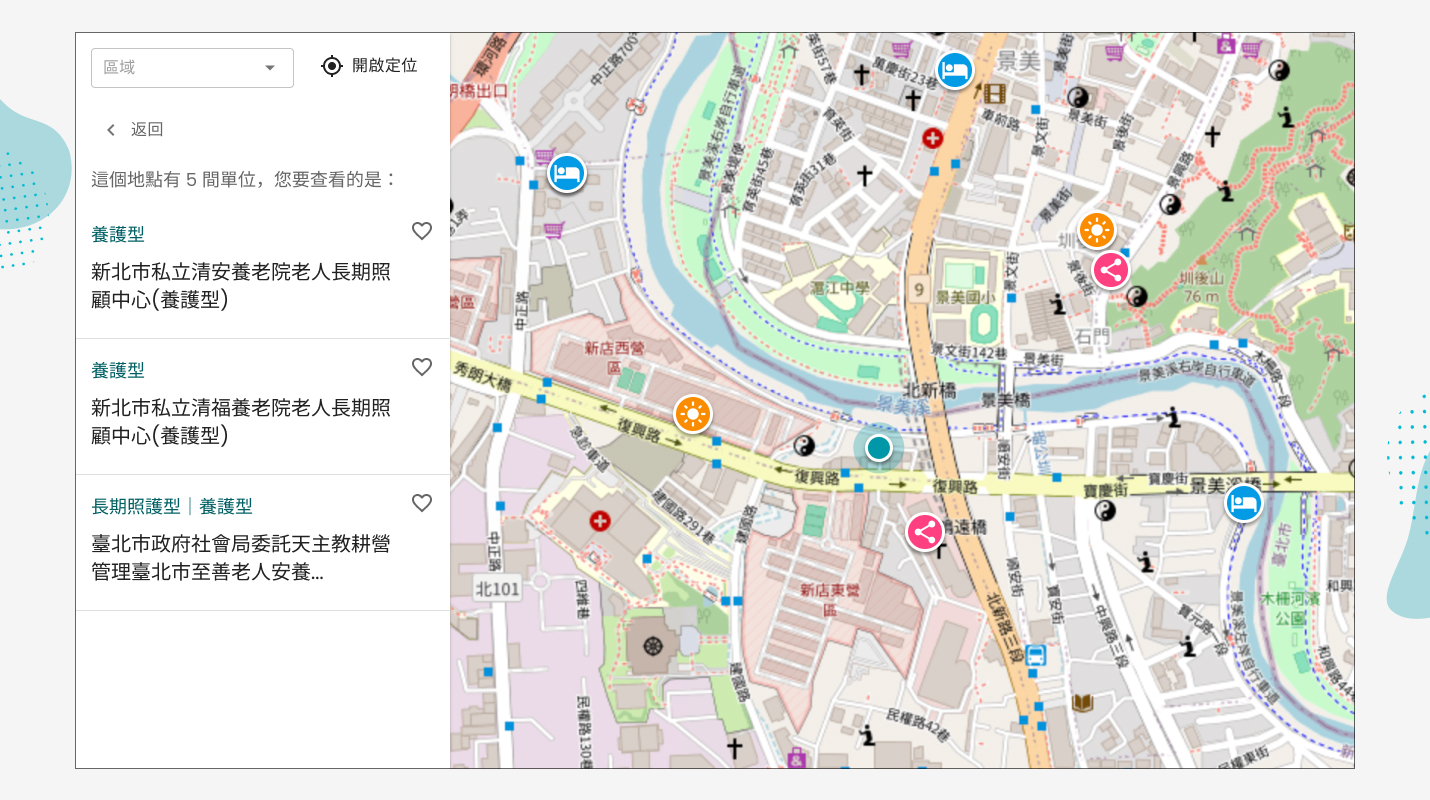Click the orange sun marker on 復興路
Image resolution: width=1430 pixels, height=800 pixels.
(x=692, y=413)
